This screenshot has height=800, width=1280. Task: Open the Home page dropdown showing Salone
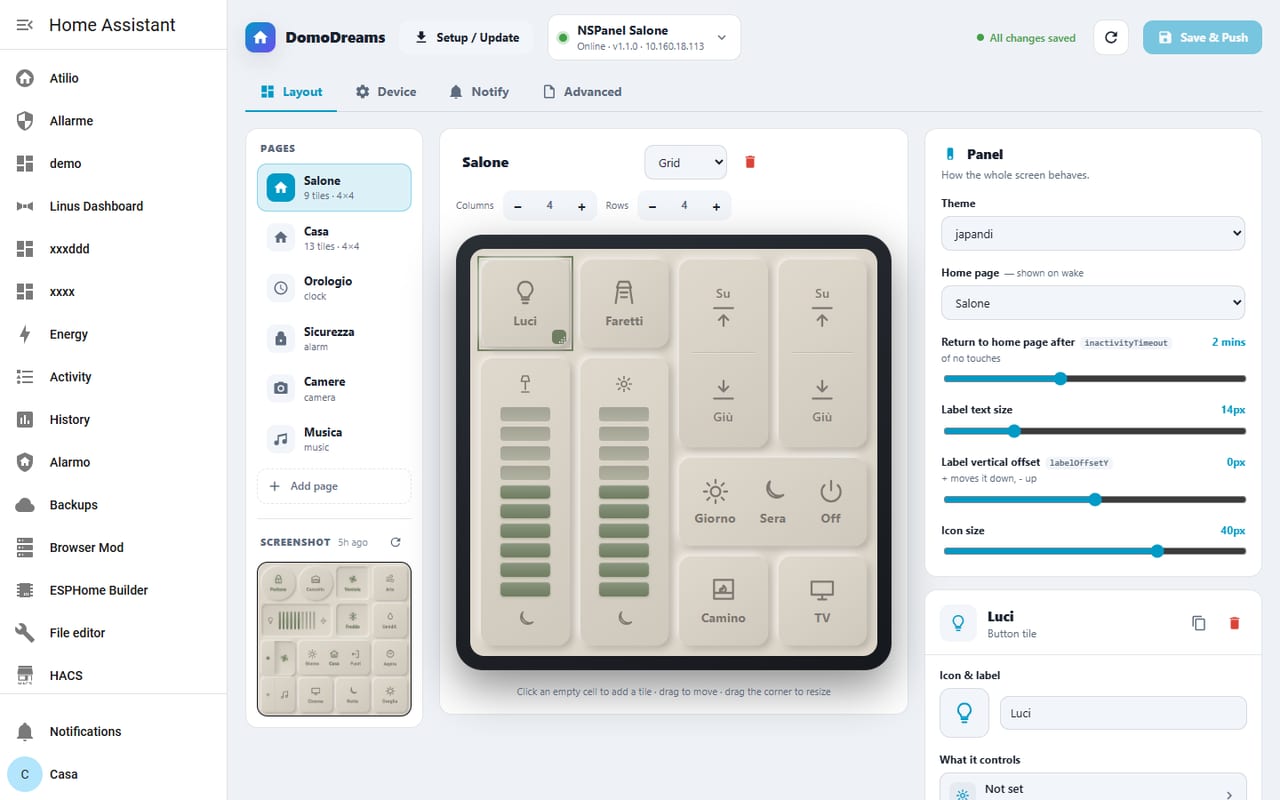(1093, 303)
